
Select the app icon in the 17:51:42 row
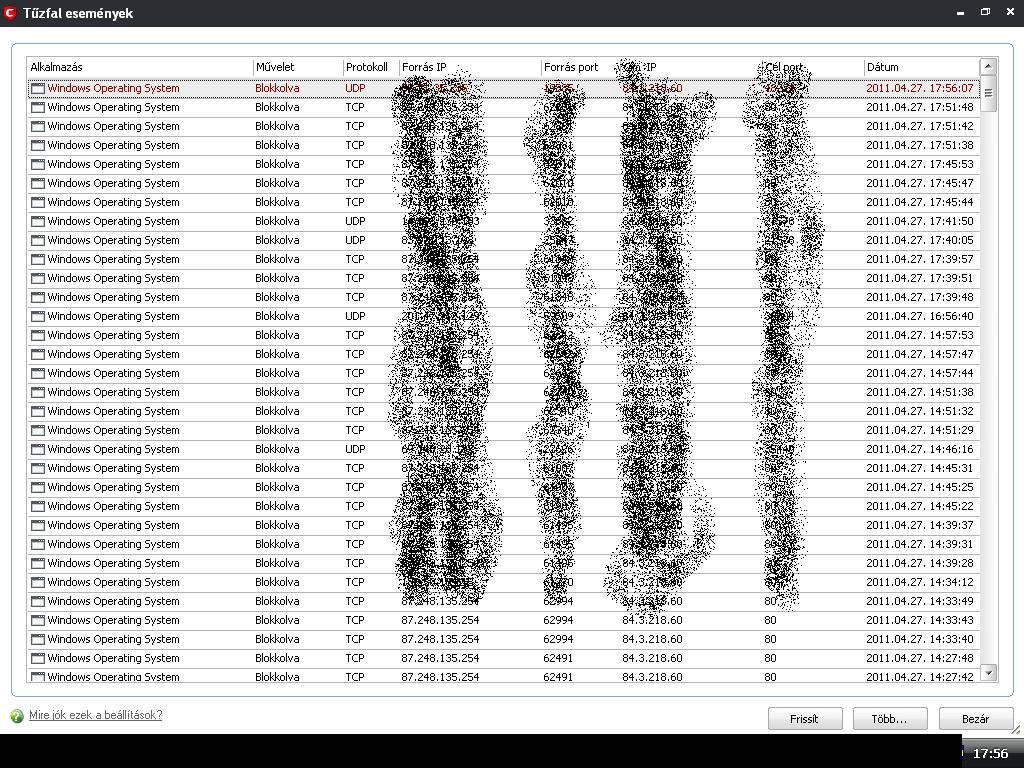38,126
